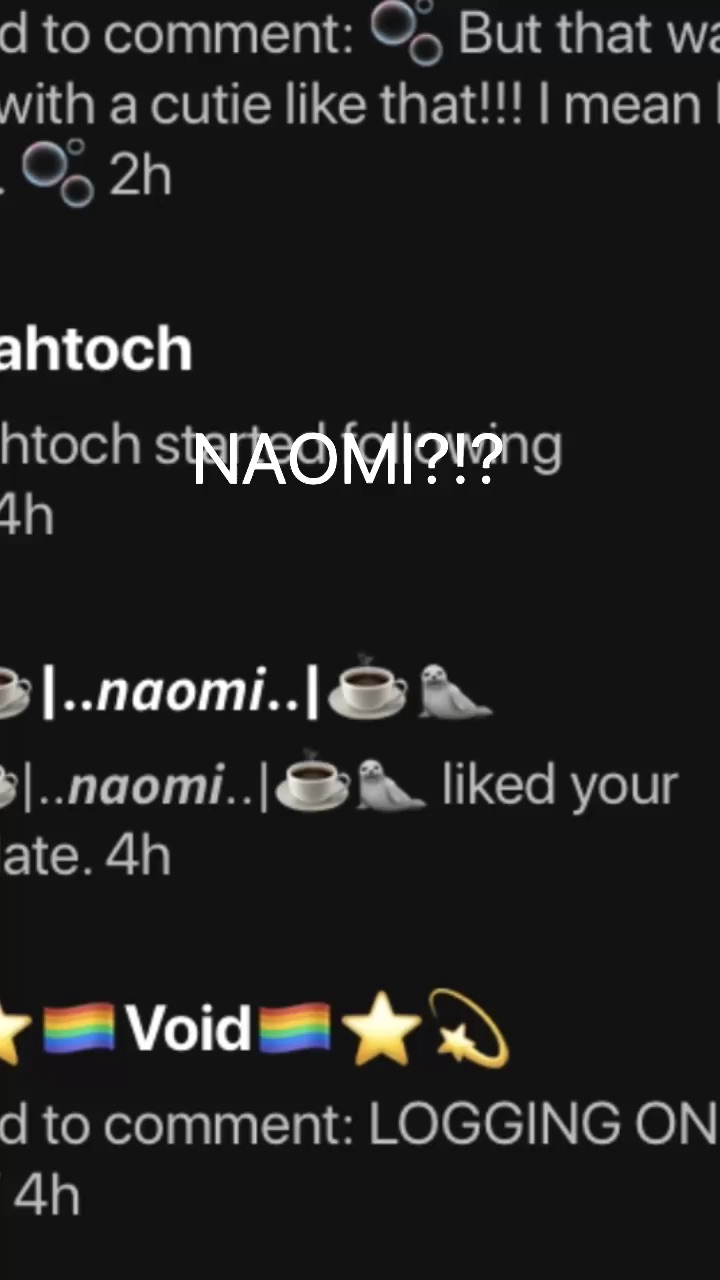Open the 'liked your' update notification
The height and width of the screenshot is (1280, 720).
coord(340,820)
